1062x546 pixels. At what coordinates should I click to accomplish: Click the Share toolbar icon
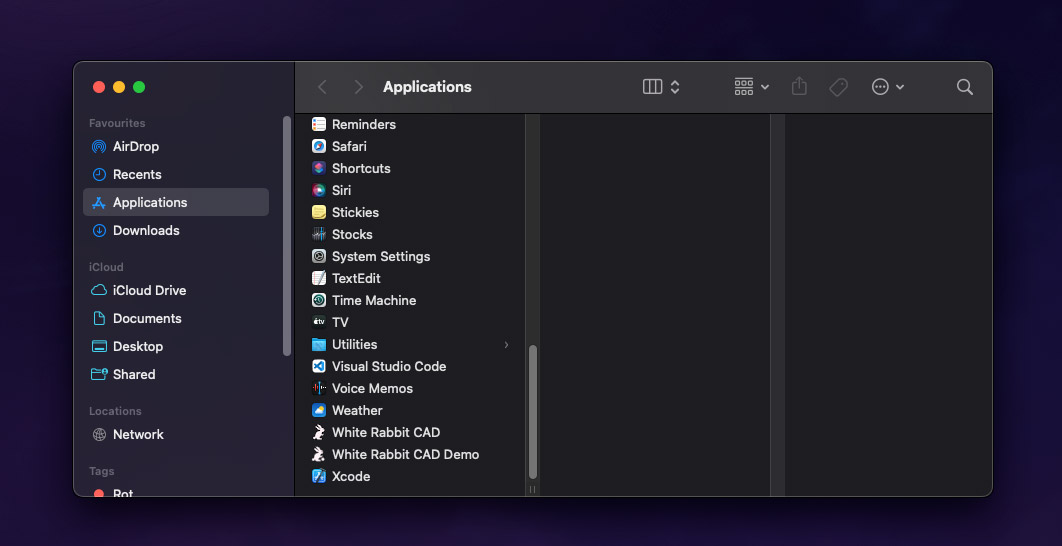(799, 86)
